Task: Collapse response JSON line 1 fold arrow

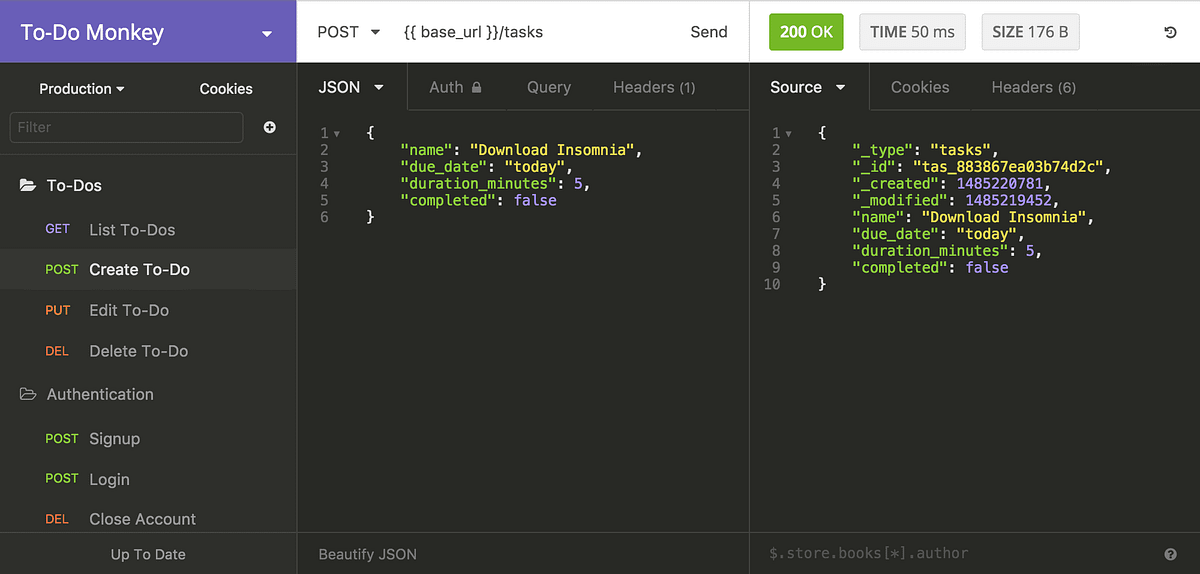Action: (789, 134)
